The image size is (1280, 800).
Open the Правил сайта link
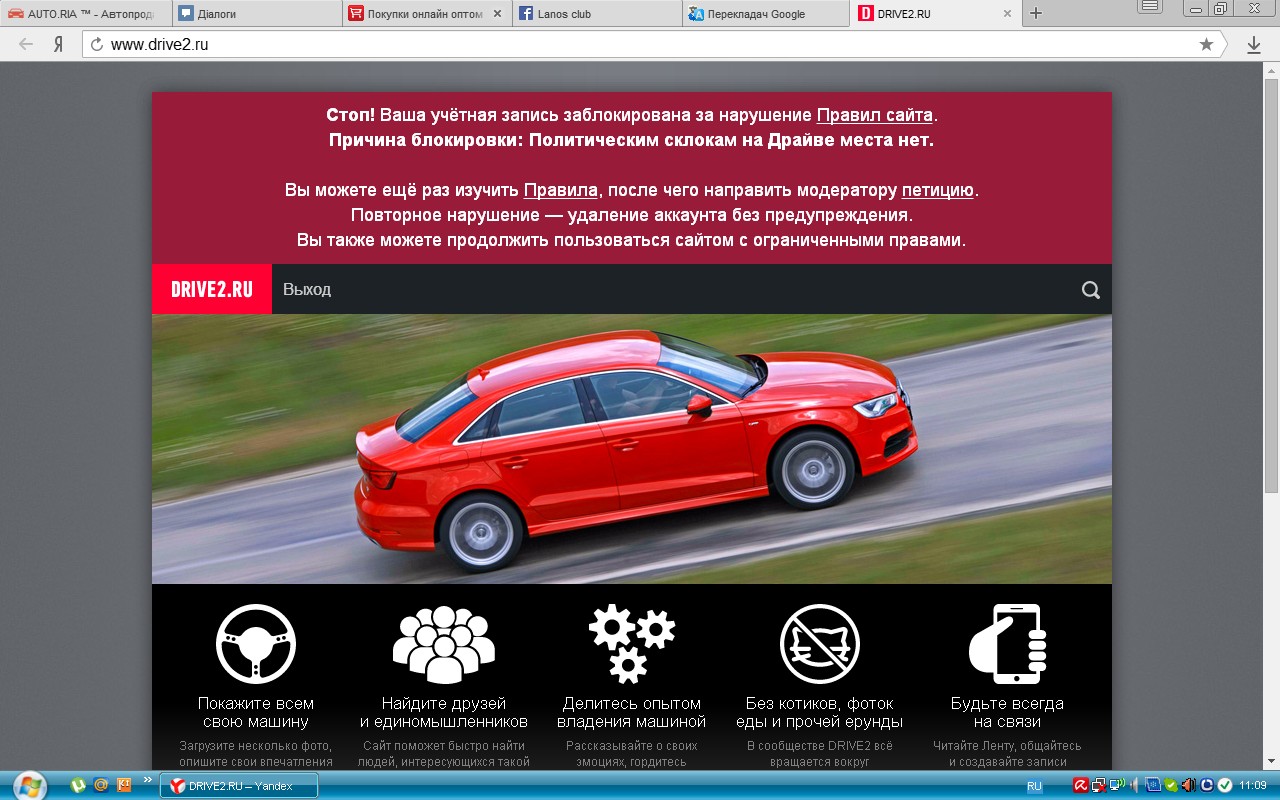[x=875, y=115]
